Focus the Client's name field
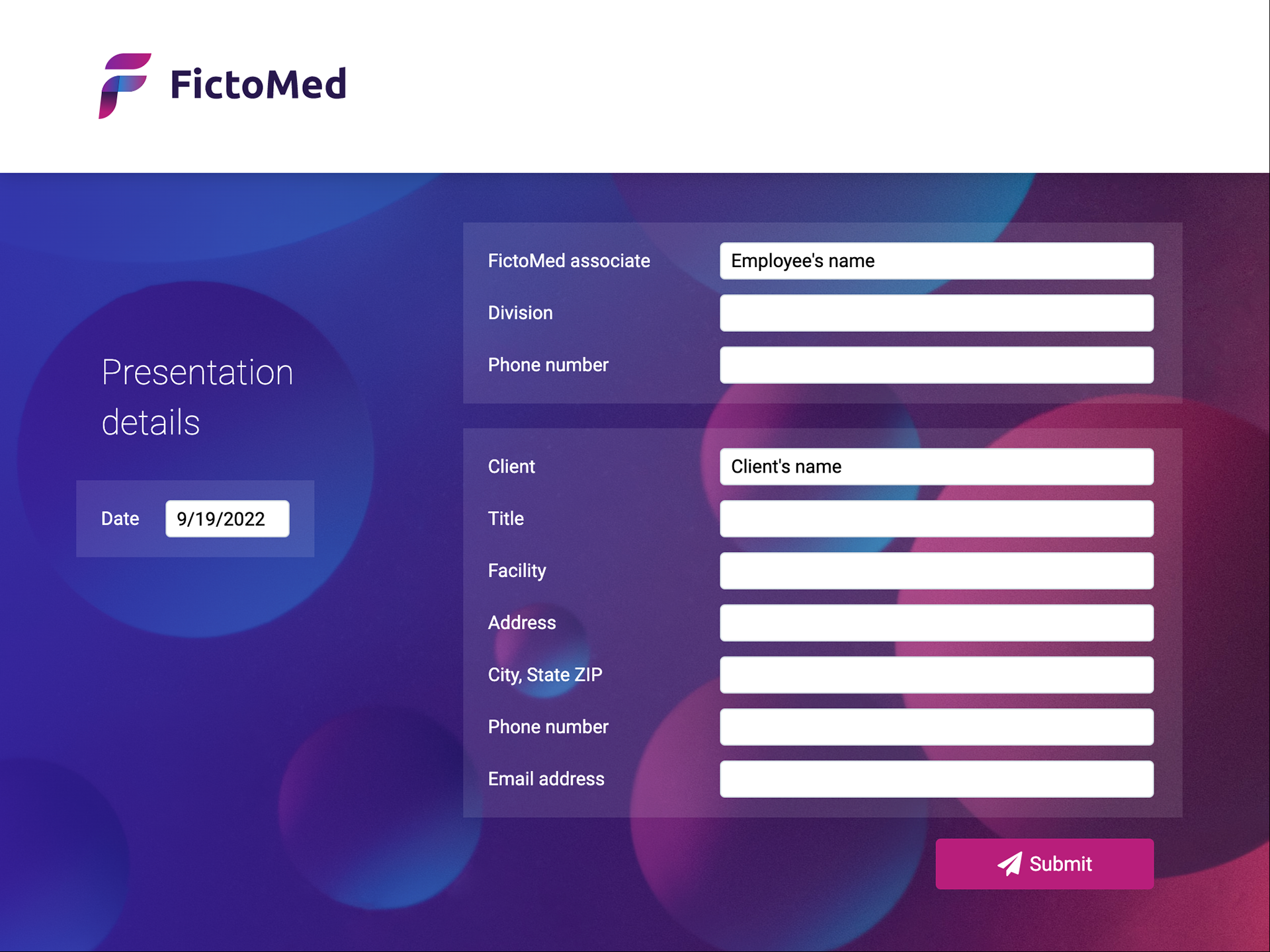This screenshot has height=952, width=1270. [x=937, y=467]
